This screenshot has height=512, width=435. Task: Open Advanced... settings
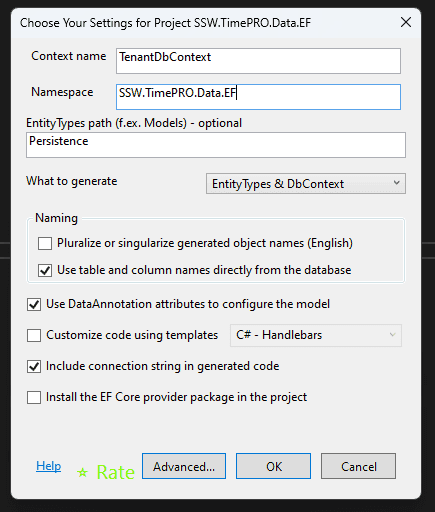pos(184,466)
